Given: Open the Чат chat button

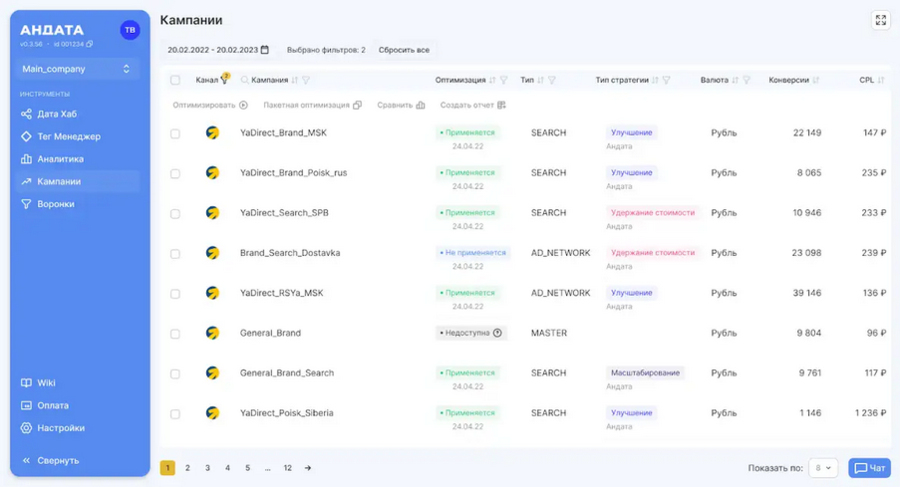Looking at the screenshot, I should (870, 468).
